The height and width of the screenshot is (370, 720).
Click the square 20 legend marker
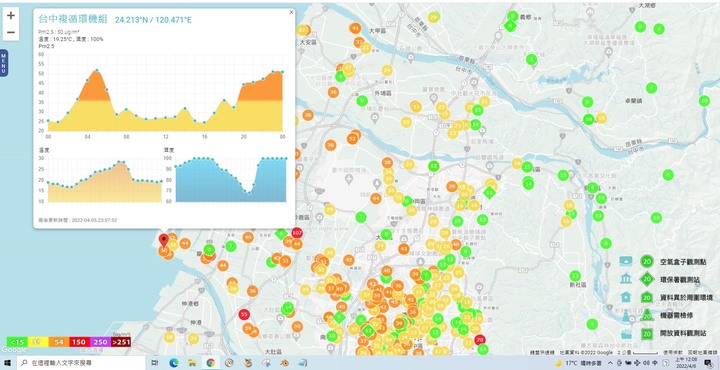(x=647, y=334)
